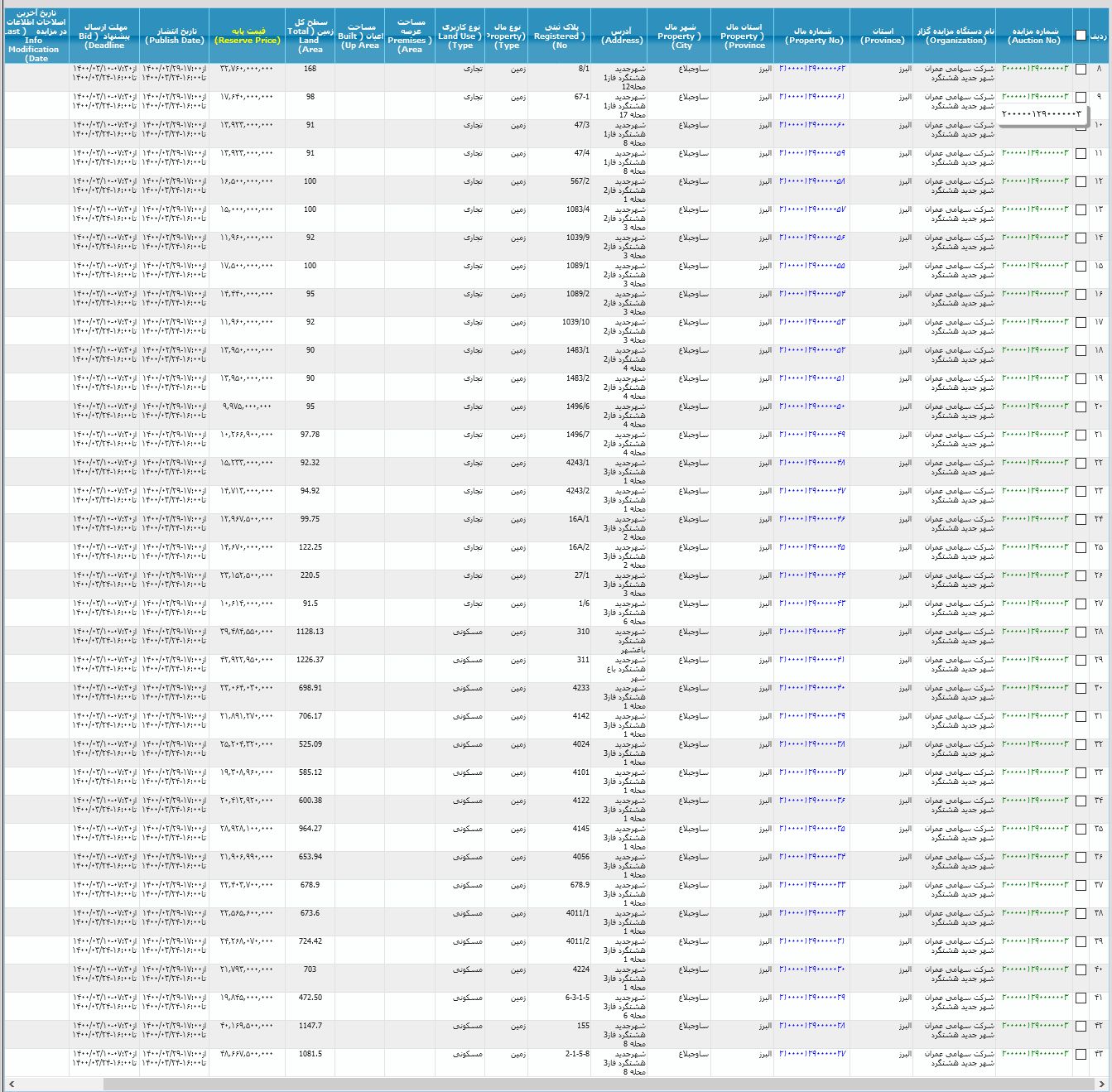Click the Built Up Area column header
Image resolution: width=1112 pixels, height=1092 pixels.
[359, 36]
